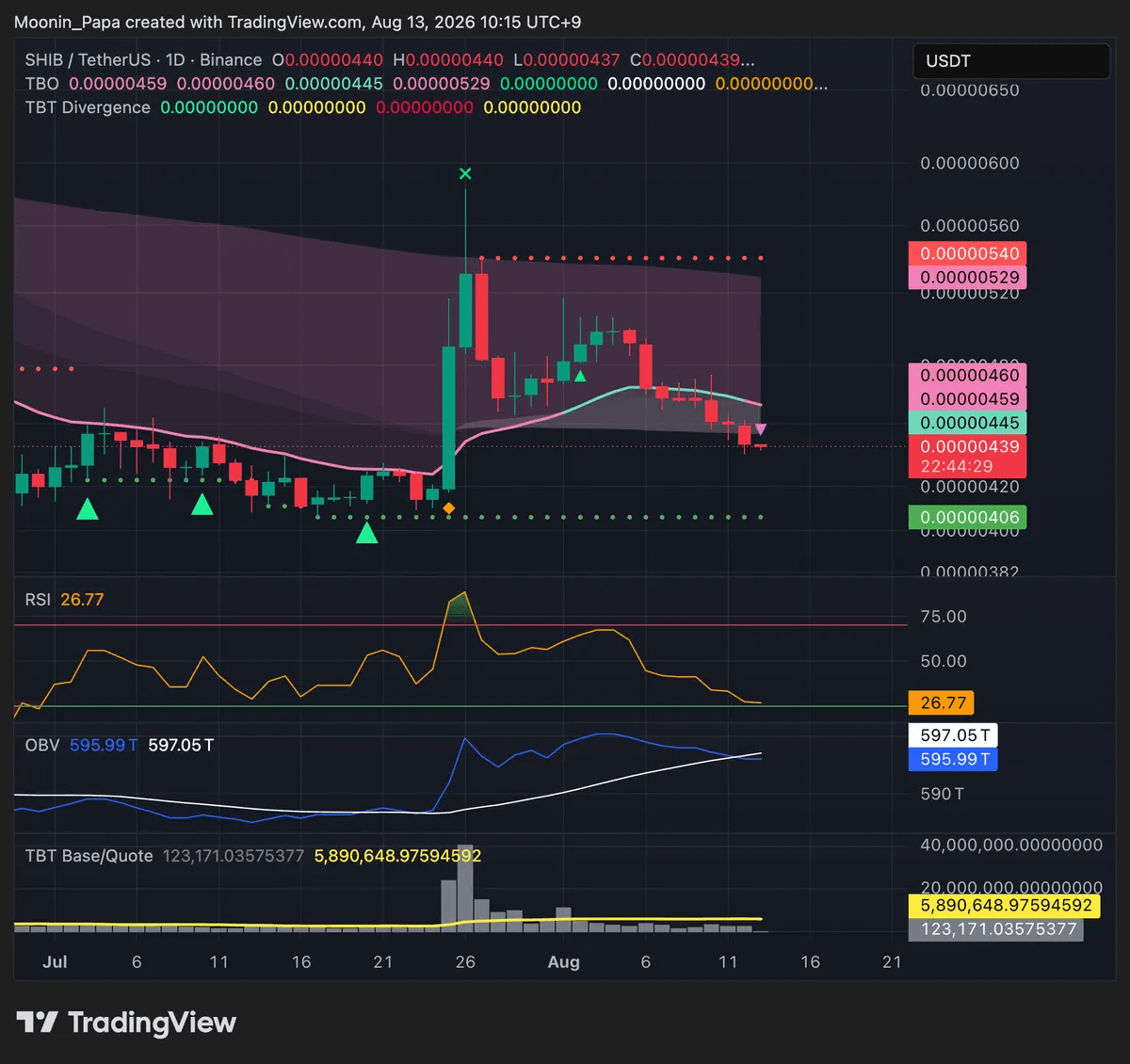Click the TBT Base/Quote yellow legend value
The height and width of the screenshot is (1064, 1130).
397,856
